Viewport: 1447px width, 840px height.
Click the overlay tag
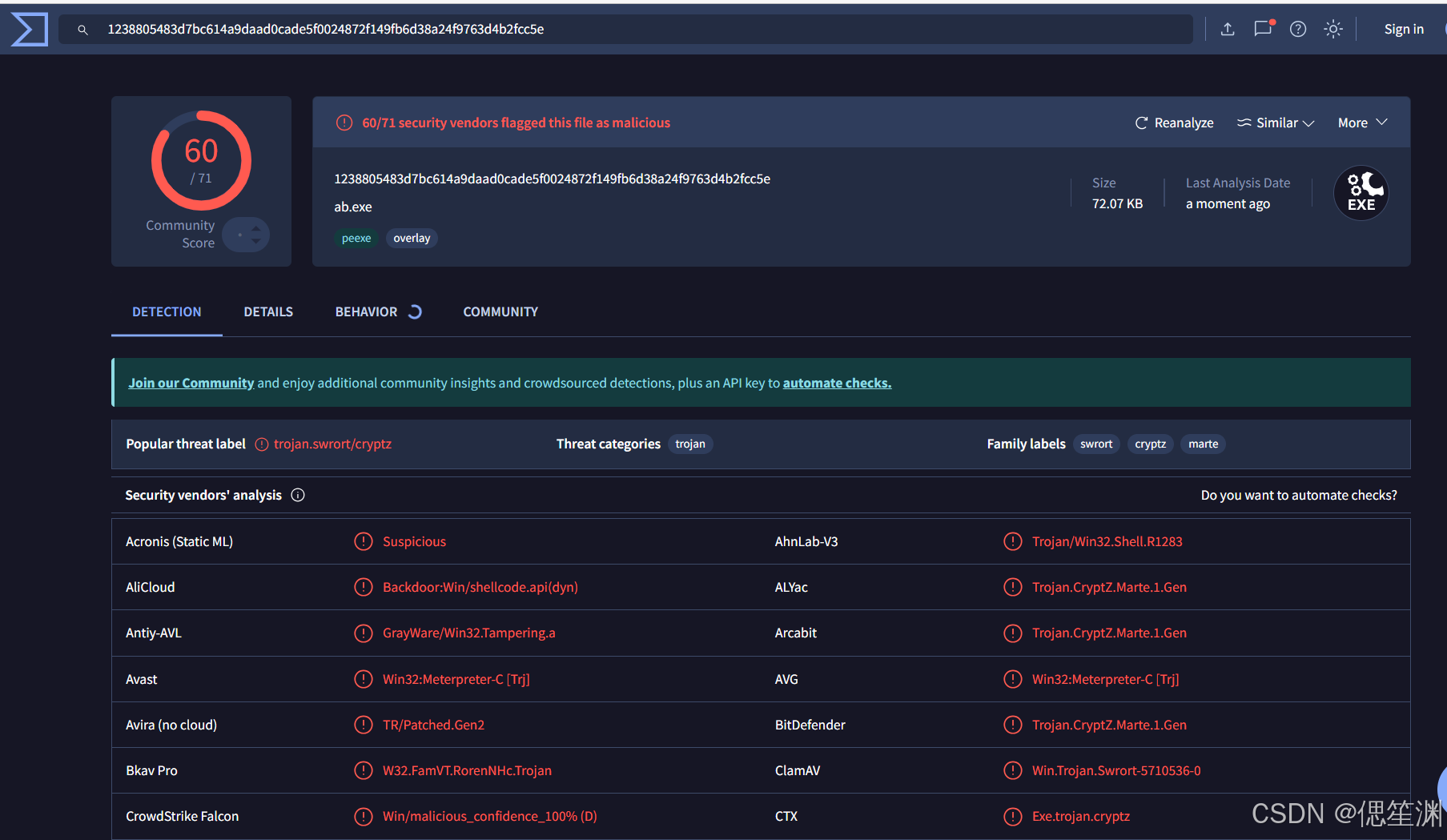click(x=412, y=238)
